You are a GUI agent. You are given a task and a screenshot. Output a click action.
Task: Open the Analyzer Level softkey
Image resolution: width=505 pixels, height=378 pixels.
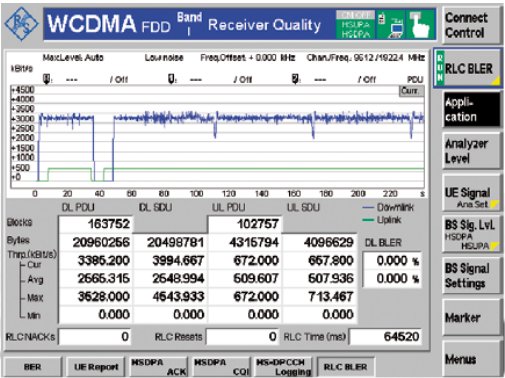point(471,152)
